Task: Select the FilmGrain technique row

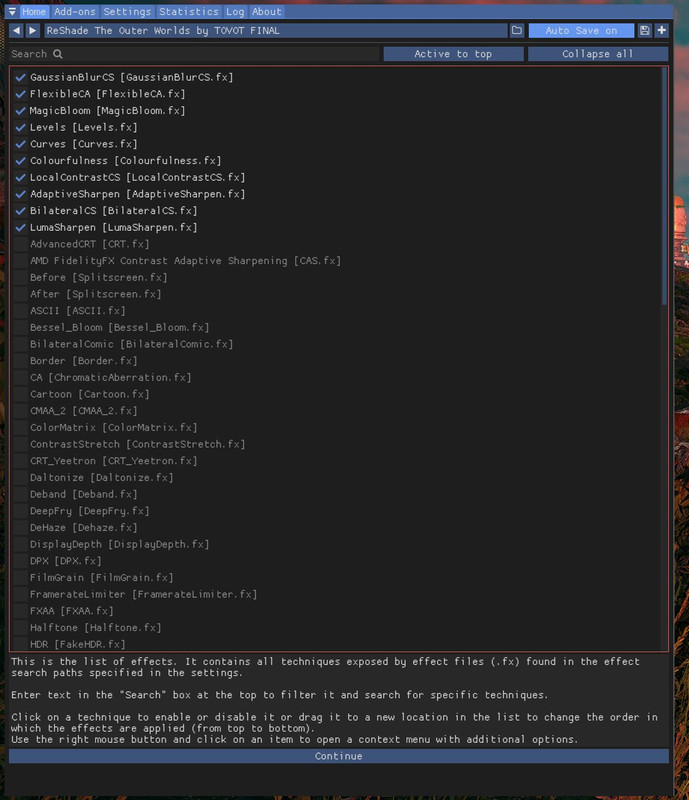Action: 102,578
